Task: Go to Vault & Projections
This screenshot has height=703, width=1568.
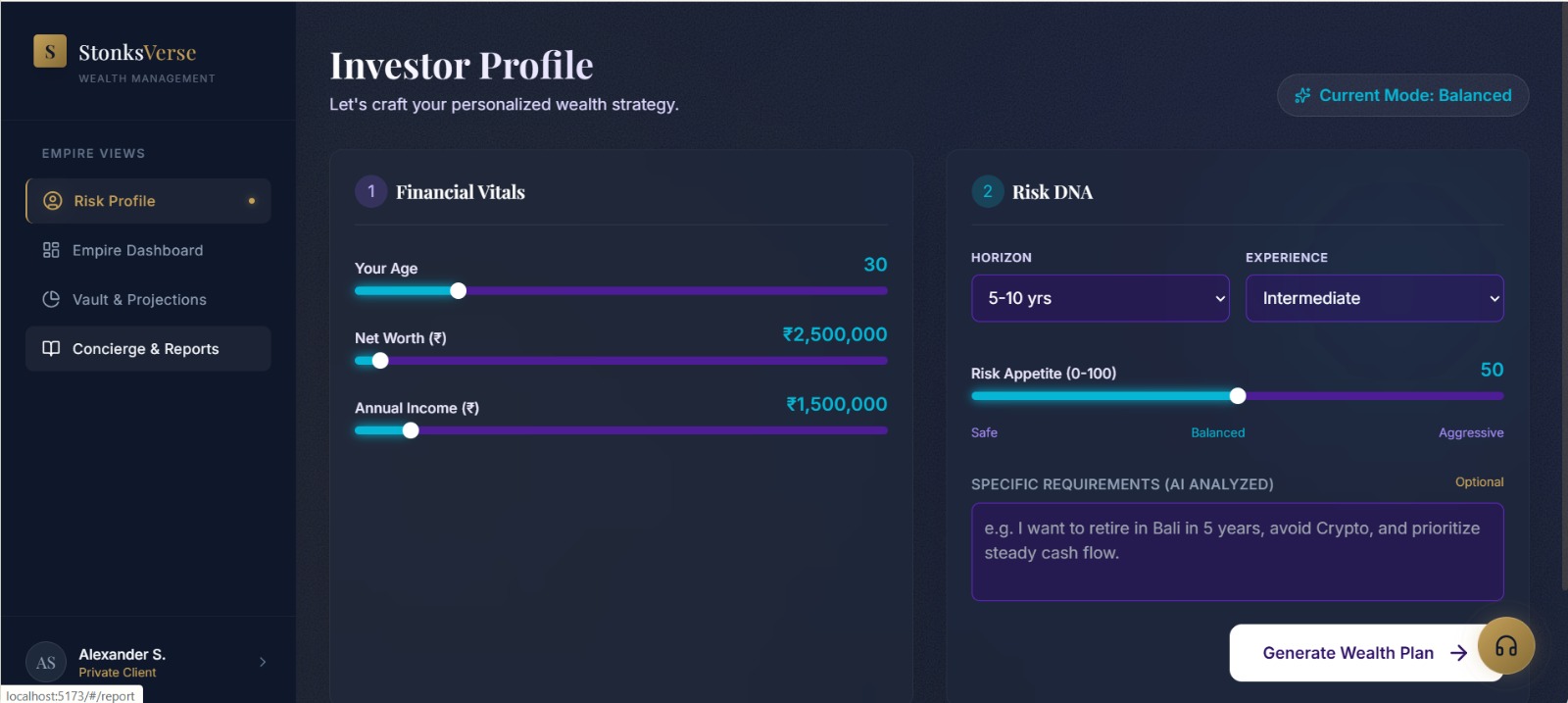Action: (139, 299)
